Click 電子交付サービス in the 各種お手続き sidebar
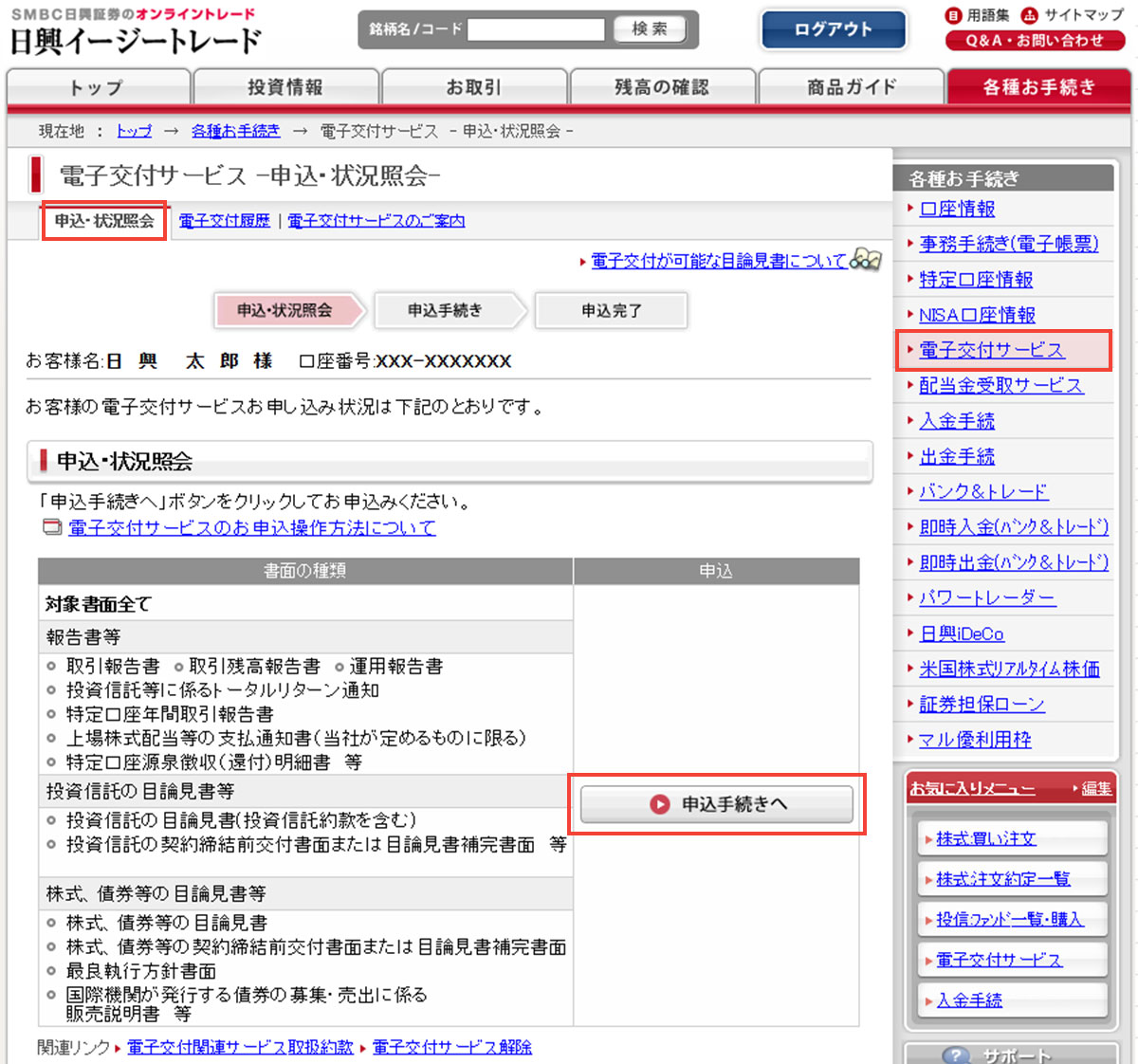The height and width of the screenshot is (1064, 1138). pyautogui.click(x=991, y=350)
